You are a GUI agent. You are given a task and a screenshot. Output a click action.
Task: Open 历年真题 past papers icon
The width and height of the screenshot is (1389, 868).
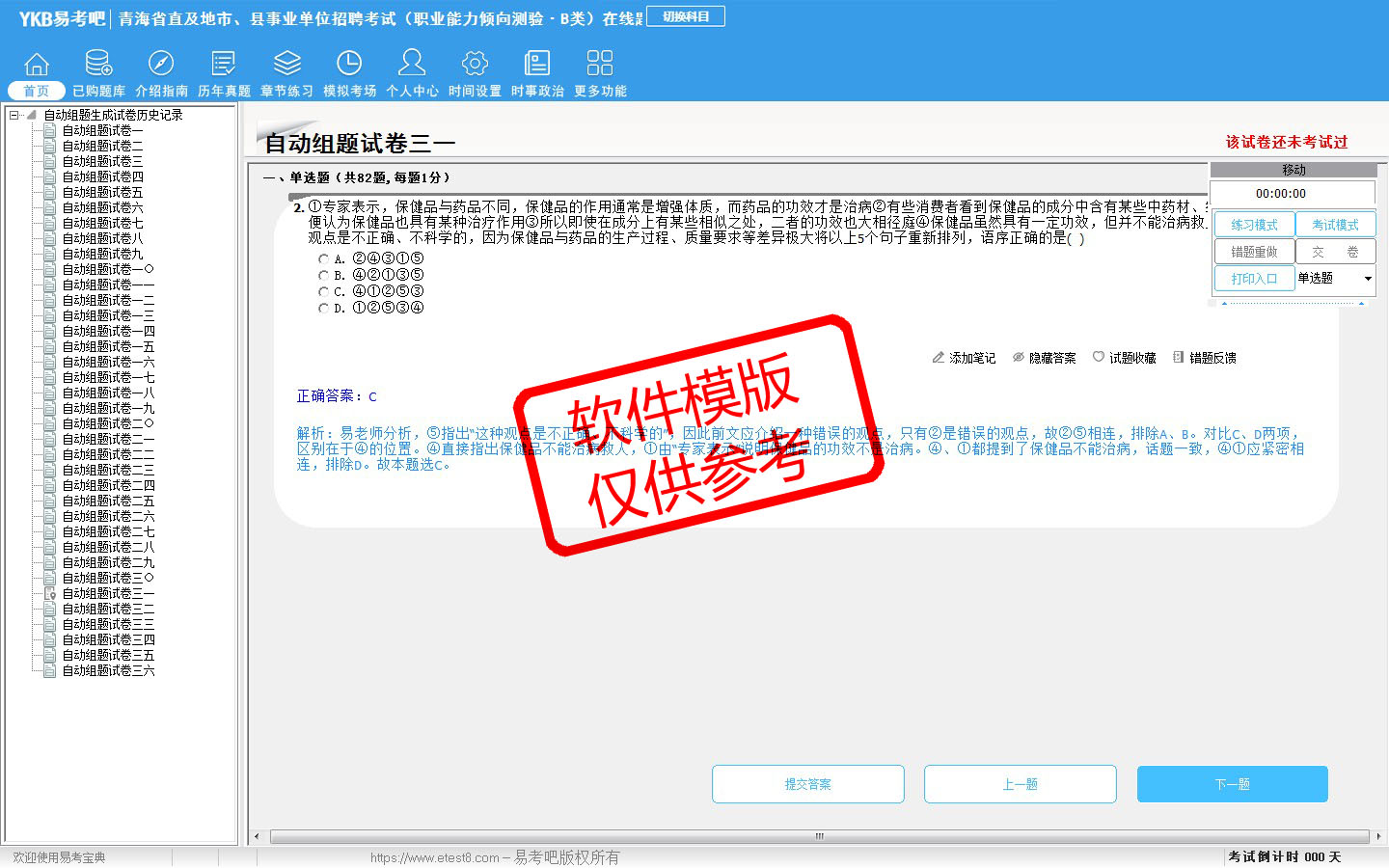pyautogui.click(x=224, y=65)
